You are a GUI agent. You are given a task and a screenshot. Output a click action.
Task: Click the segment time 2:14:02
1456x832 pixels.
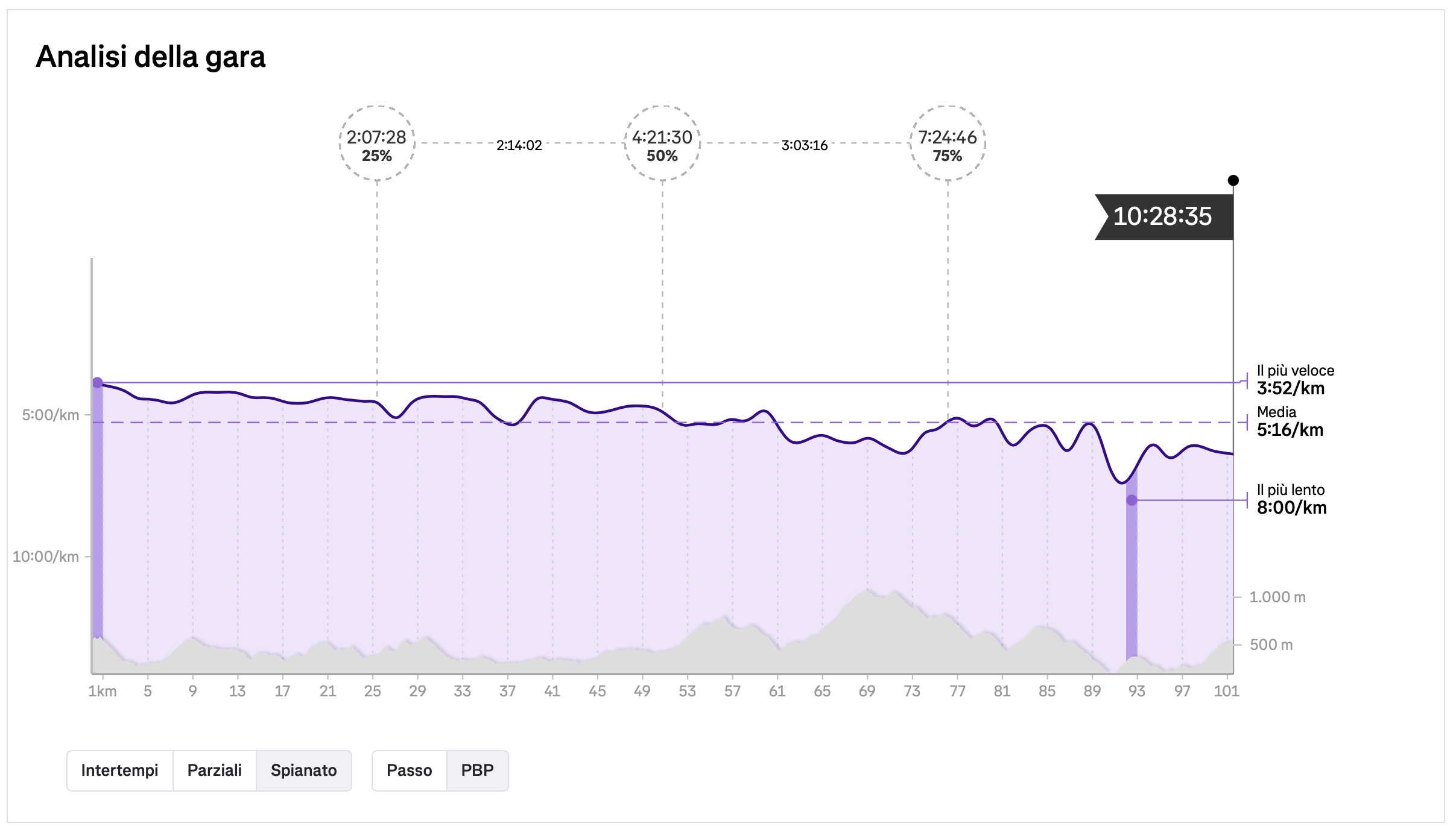click(x=519, y=145)
